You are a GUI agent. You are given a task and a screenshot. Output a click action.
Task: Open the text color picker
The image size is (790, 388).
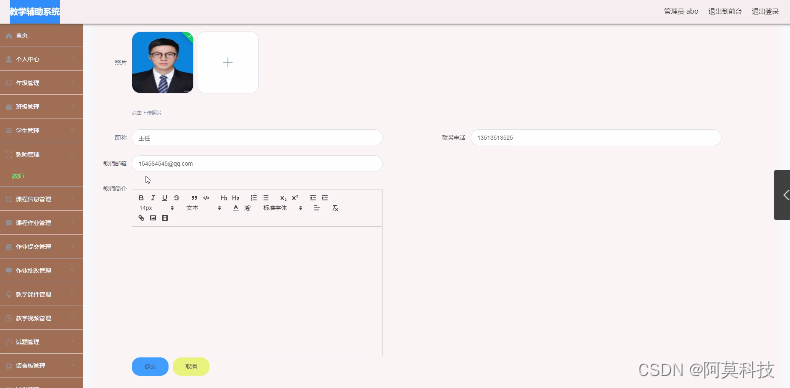click(x=235, y=208)
